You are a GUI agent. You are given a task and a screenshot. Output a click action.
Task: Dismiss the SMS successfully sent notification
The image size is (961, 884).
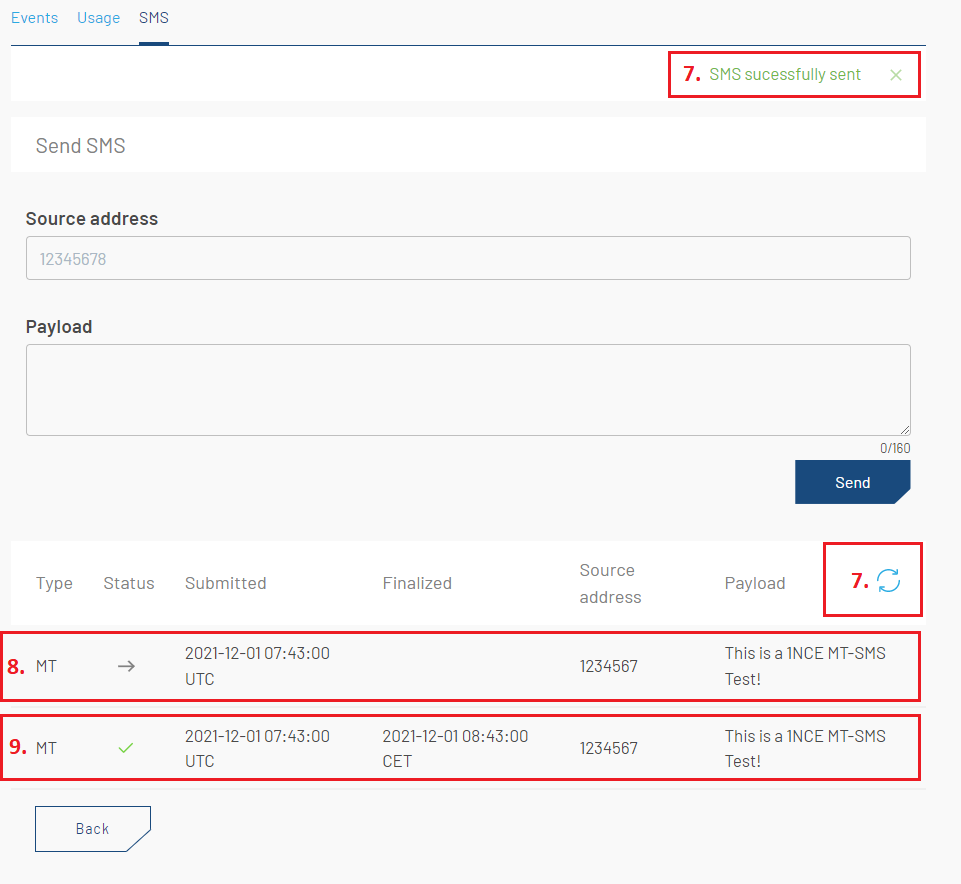tap(895, 75)
